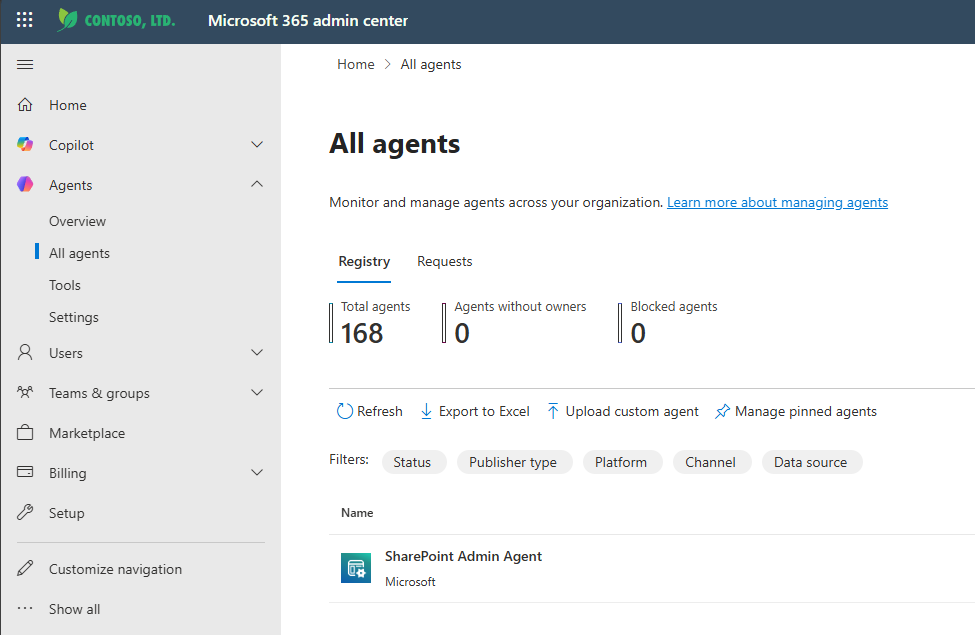The width and height of the screenshot is (975, 635).
Task: Click Show all in the sidebar
Action: tap(75, 609)
